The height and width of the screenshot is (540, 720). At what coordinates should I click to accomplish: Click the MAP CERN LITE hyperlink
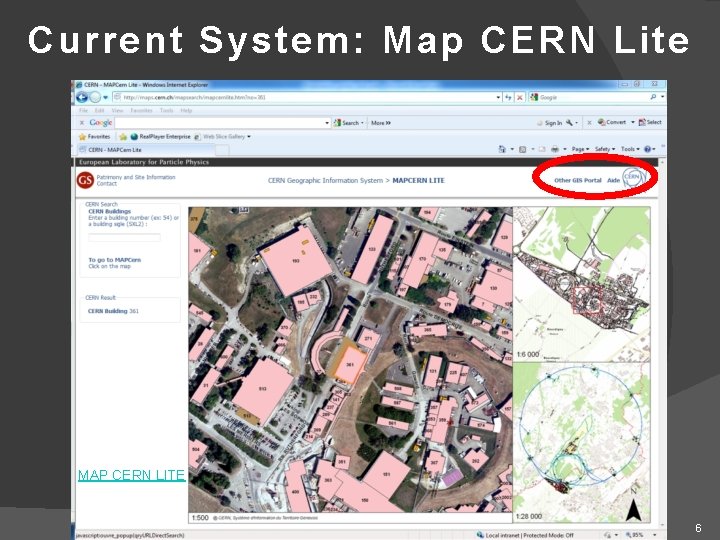(131, 475)
